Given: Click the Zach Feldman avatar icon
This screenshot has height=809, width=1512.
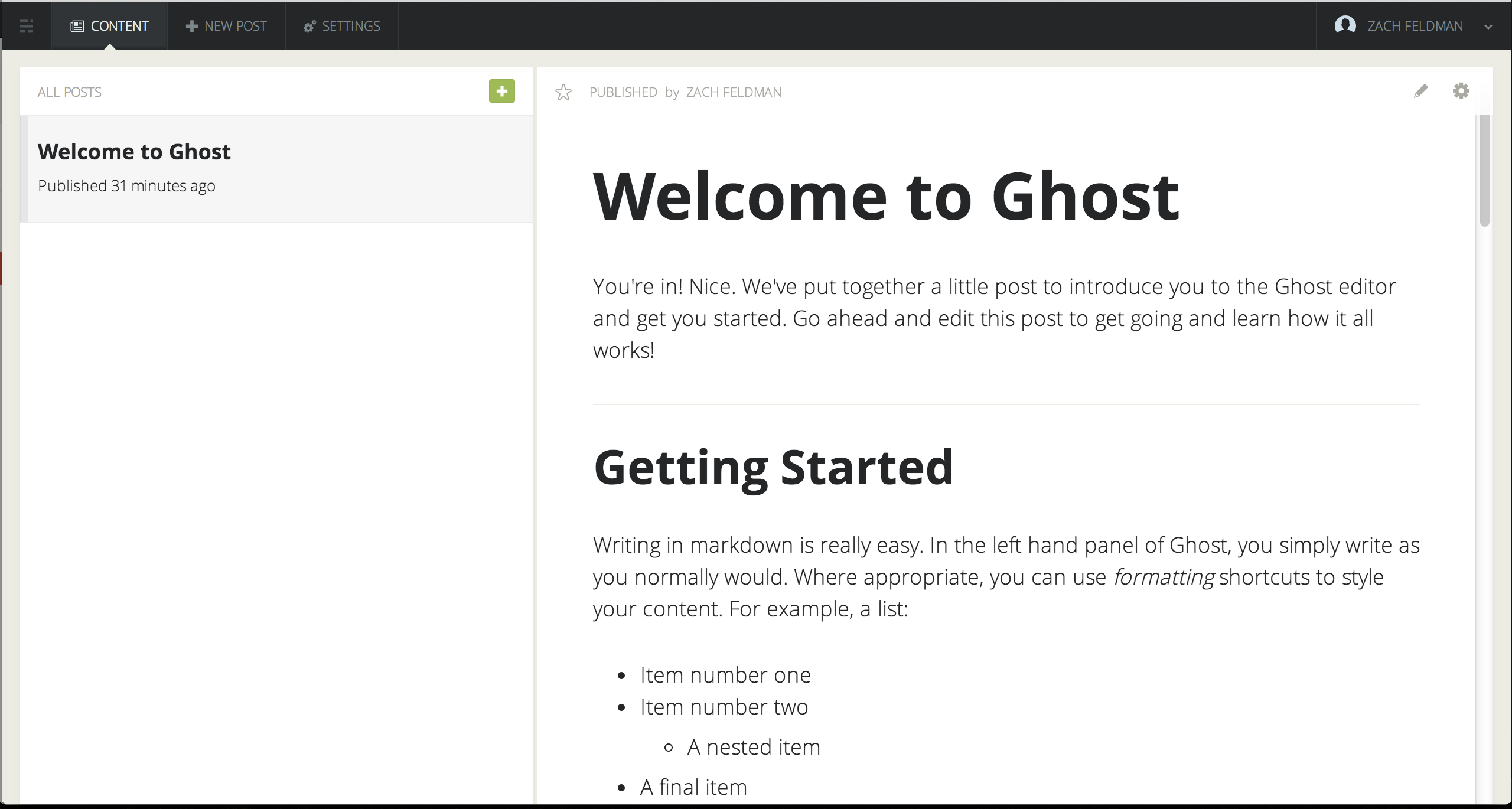Looking at the screenshot, I should point(1345,25).
